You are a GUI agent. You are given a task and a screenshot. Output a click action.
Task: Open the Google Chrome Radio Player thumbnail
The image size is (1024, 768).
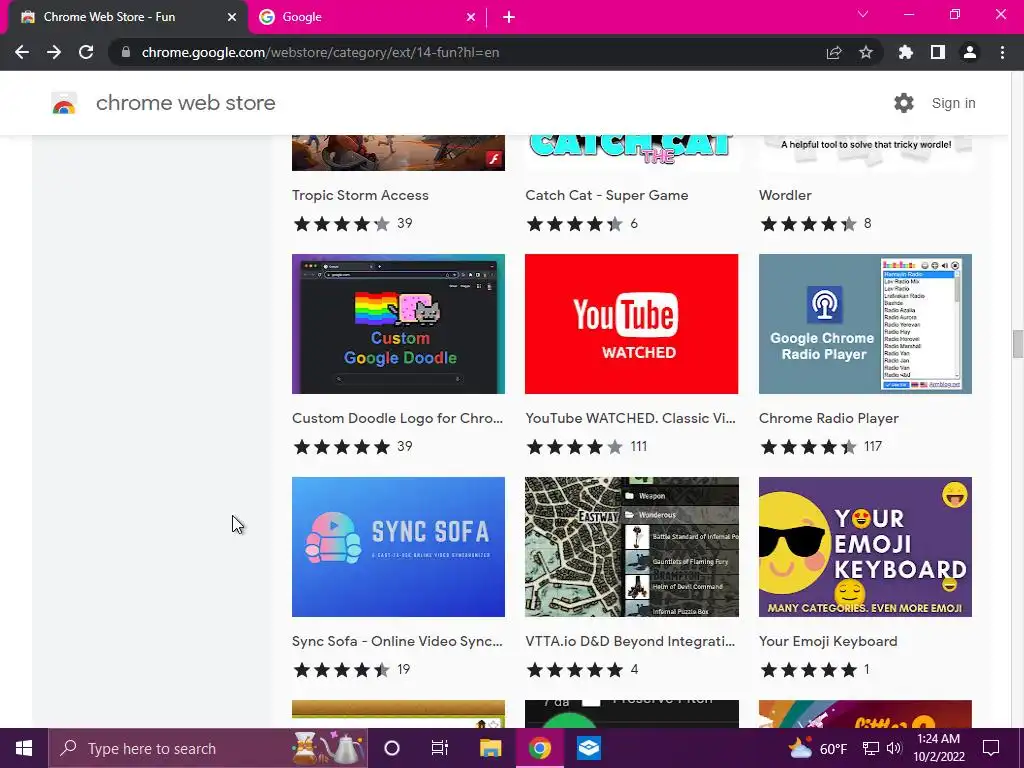(865, 324)
